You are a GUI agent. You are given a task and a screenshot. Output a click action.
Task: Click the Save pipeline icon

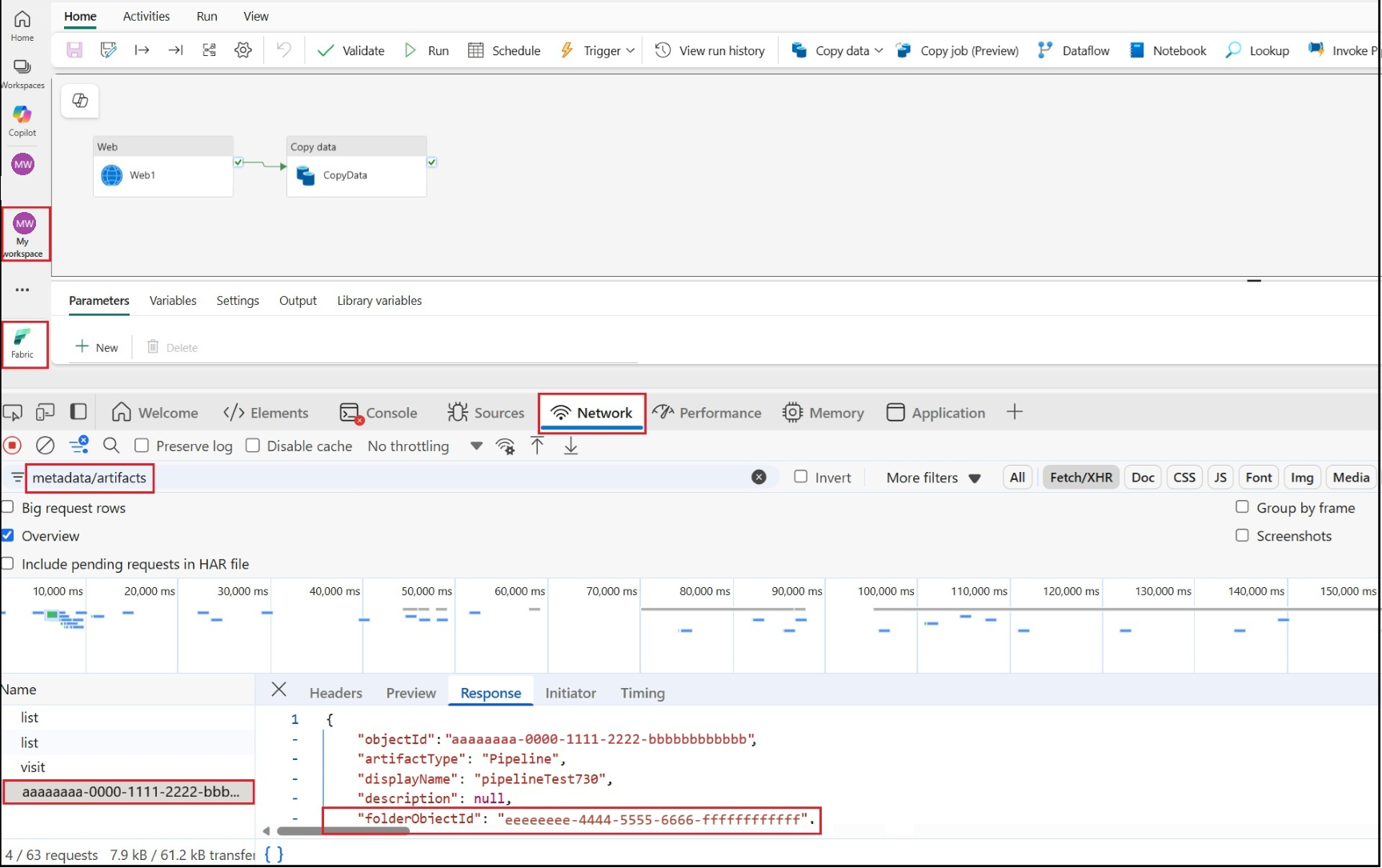coord(74,50)
